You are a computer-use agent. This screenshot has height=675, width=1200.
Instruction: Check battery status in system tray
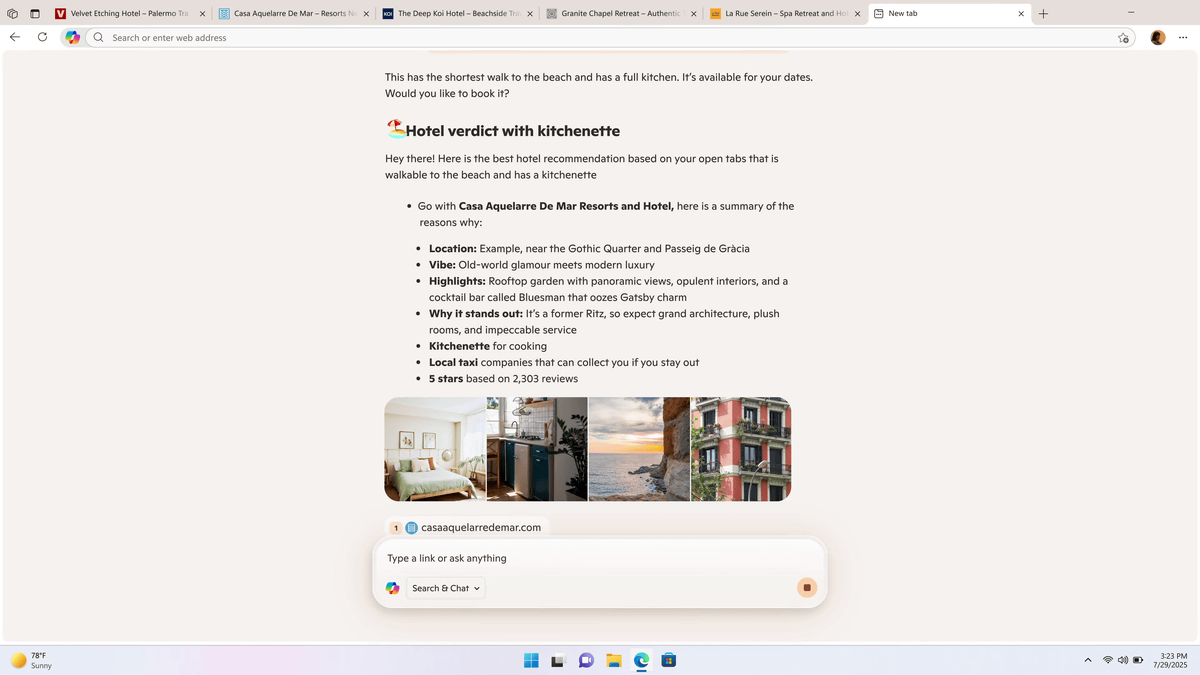click(1138, 660)
